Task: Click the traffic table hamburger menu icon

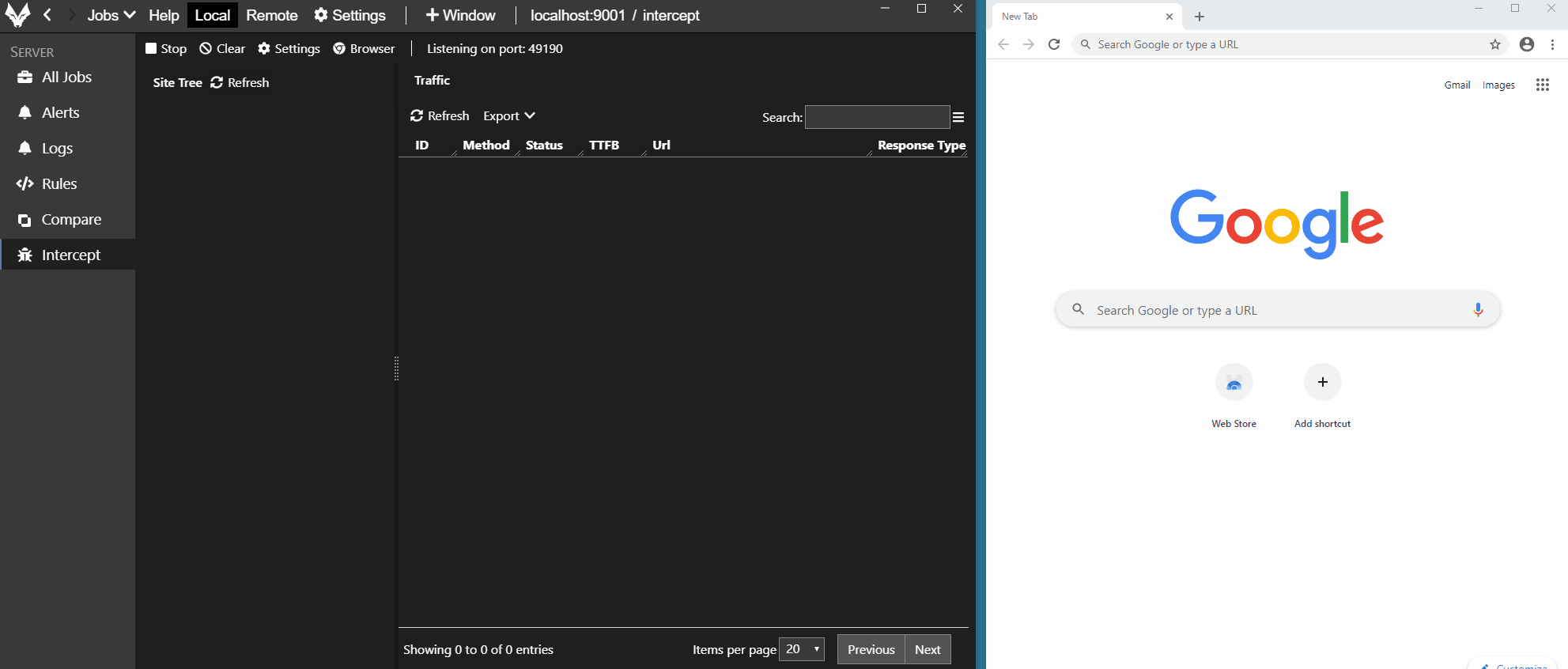Action: click(x=958, y=118)
